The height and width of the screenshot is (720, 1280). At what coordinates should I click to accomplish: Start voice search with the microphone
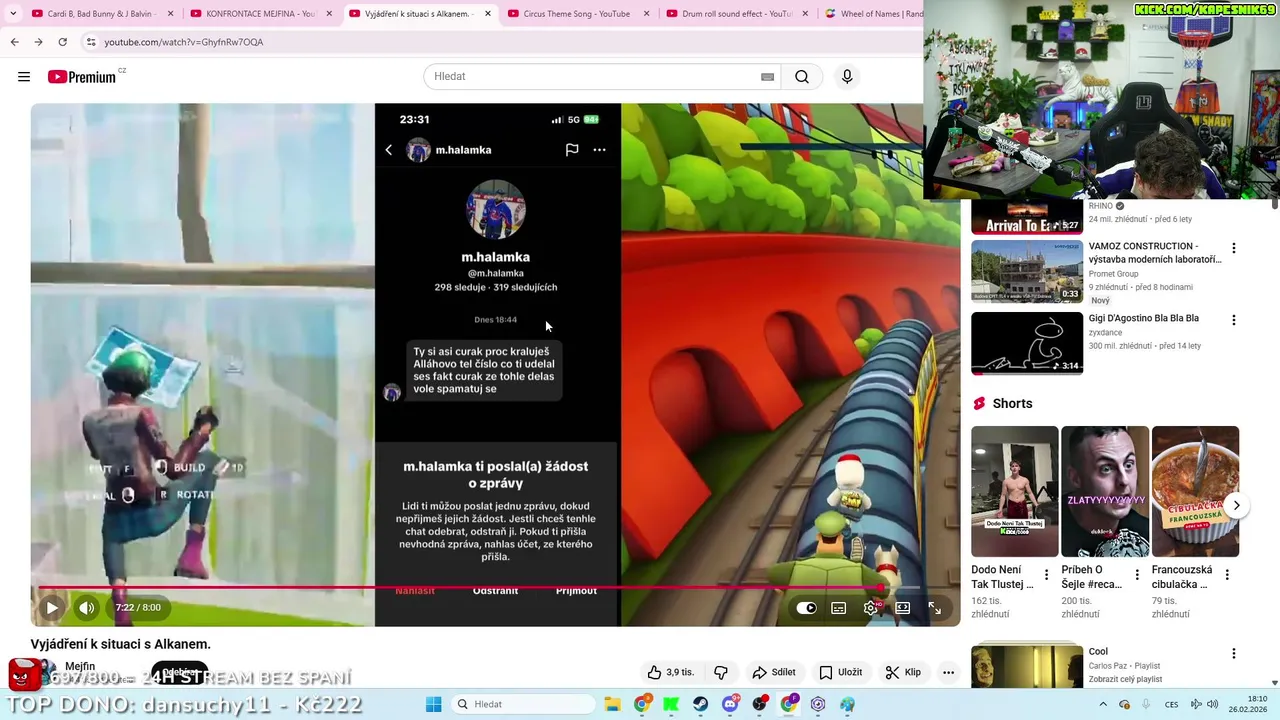click(x=847, y=77)
